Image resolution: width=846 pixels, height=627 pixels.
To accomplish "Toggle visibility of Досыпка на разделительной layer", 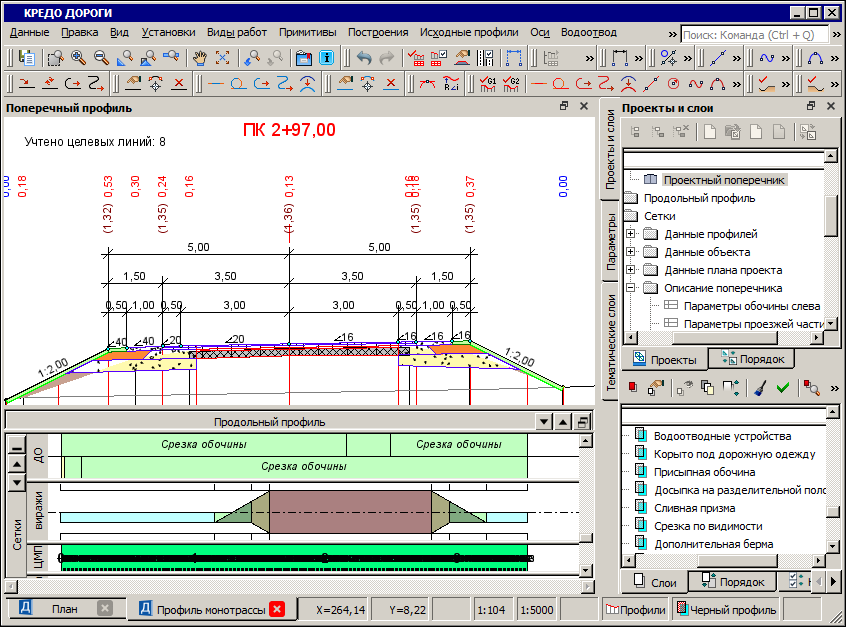I will (x=640, y=489).
